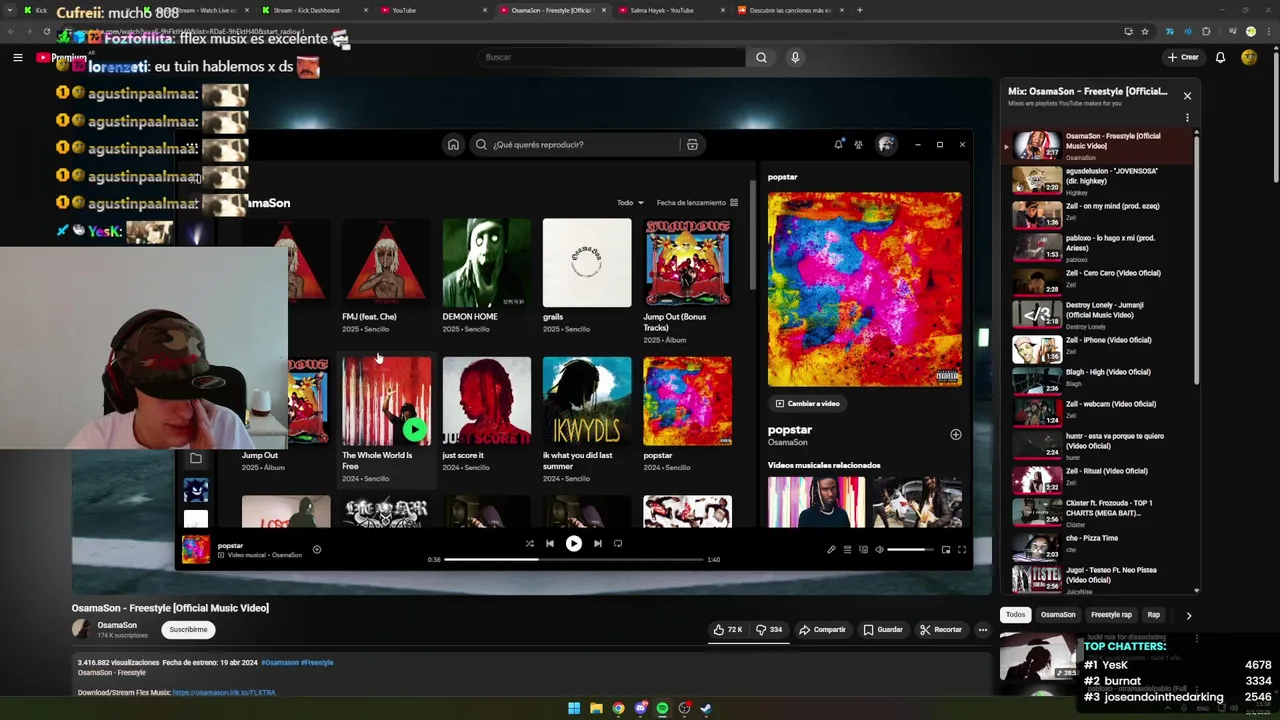Skip to previous track in Spotify
The width and height of the screenshot is (1280, 720).
pos(549,543)
